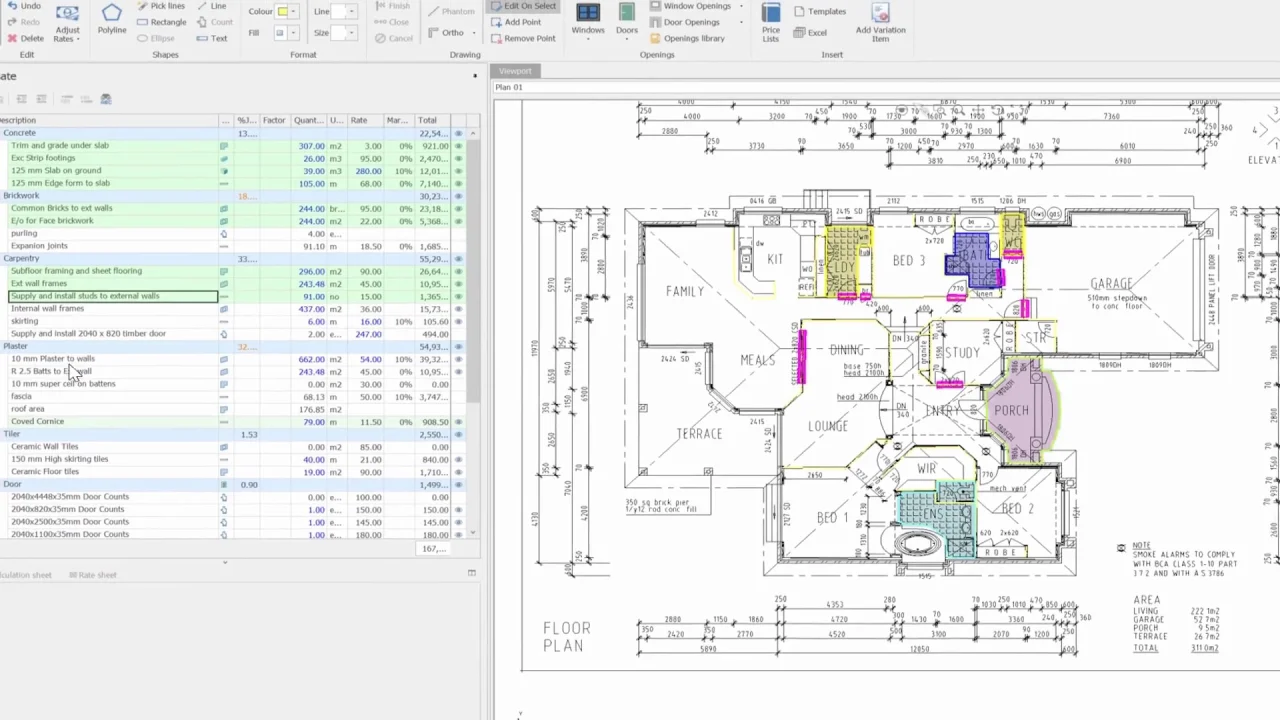Select the Text tool
Viewport: 1280px width, 720px height.
coord(211,38)
